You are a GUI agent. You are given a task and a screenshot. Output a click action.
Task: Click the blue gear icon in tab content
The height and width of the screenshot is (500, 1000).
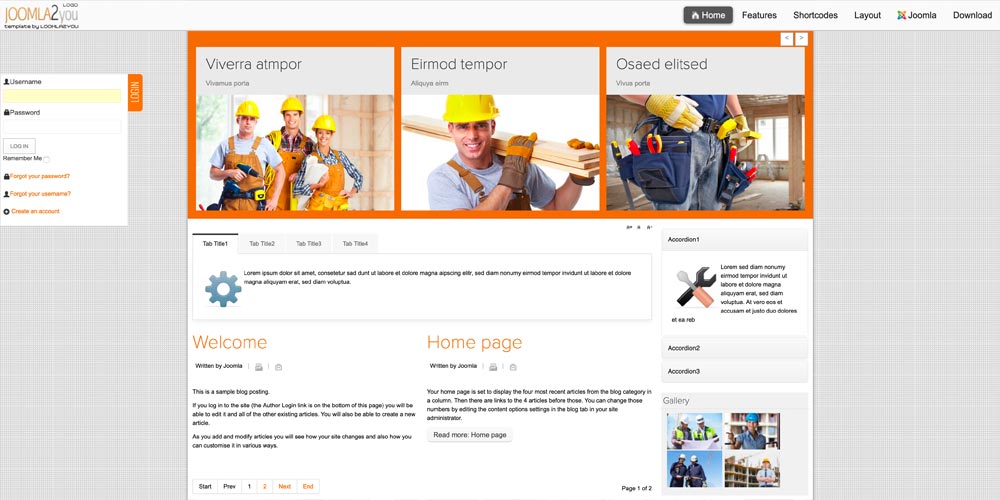click(223, 288)
